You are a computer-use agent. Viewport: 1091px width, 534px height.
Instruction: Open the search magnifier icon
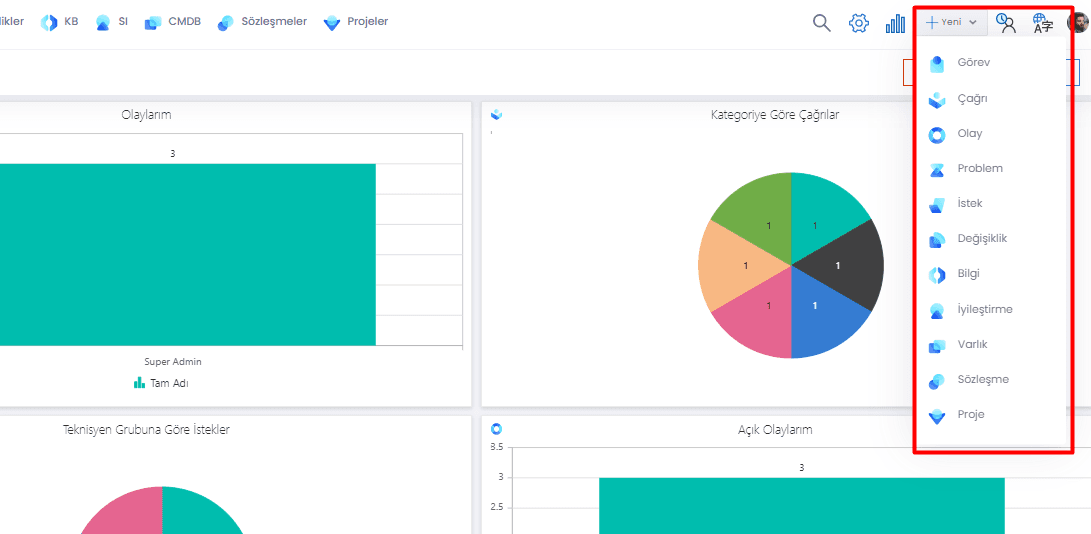coord(822,23)
